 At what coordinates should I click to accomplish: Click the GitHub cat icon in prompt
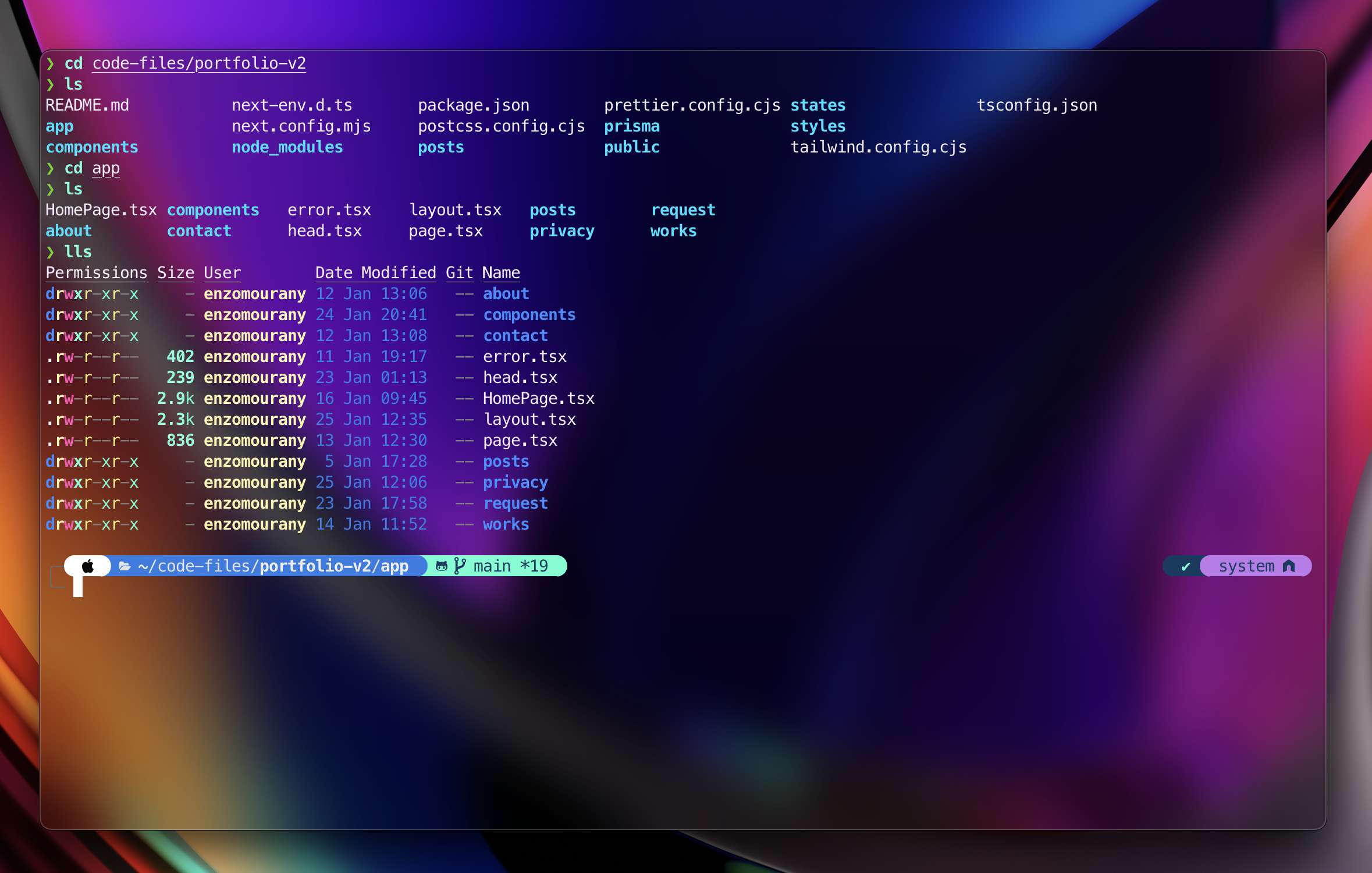442,566
